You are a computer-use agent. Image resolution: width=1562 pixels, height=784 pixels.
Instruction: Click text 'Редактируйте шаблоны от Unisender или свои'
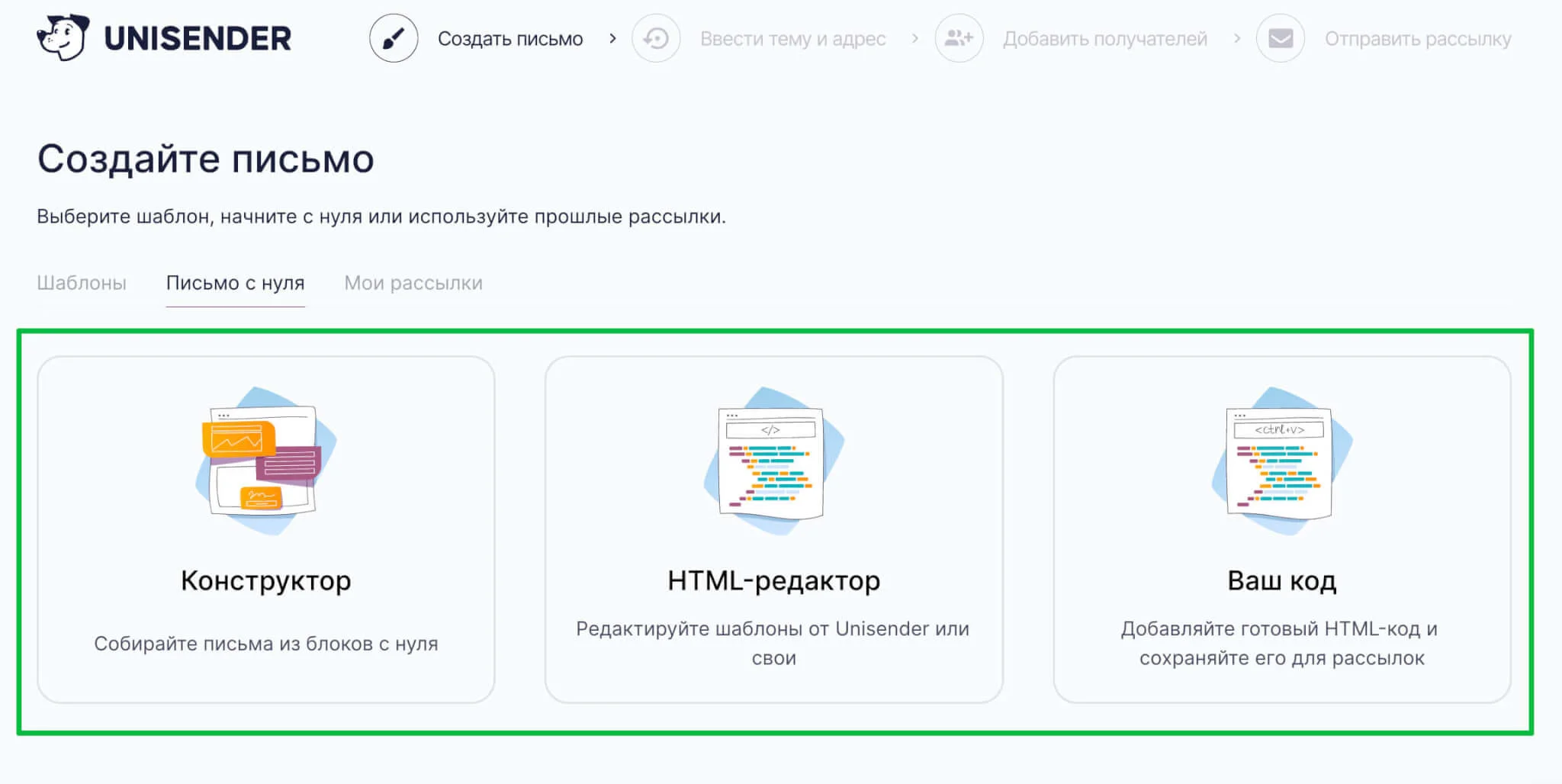[773, 643]
